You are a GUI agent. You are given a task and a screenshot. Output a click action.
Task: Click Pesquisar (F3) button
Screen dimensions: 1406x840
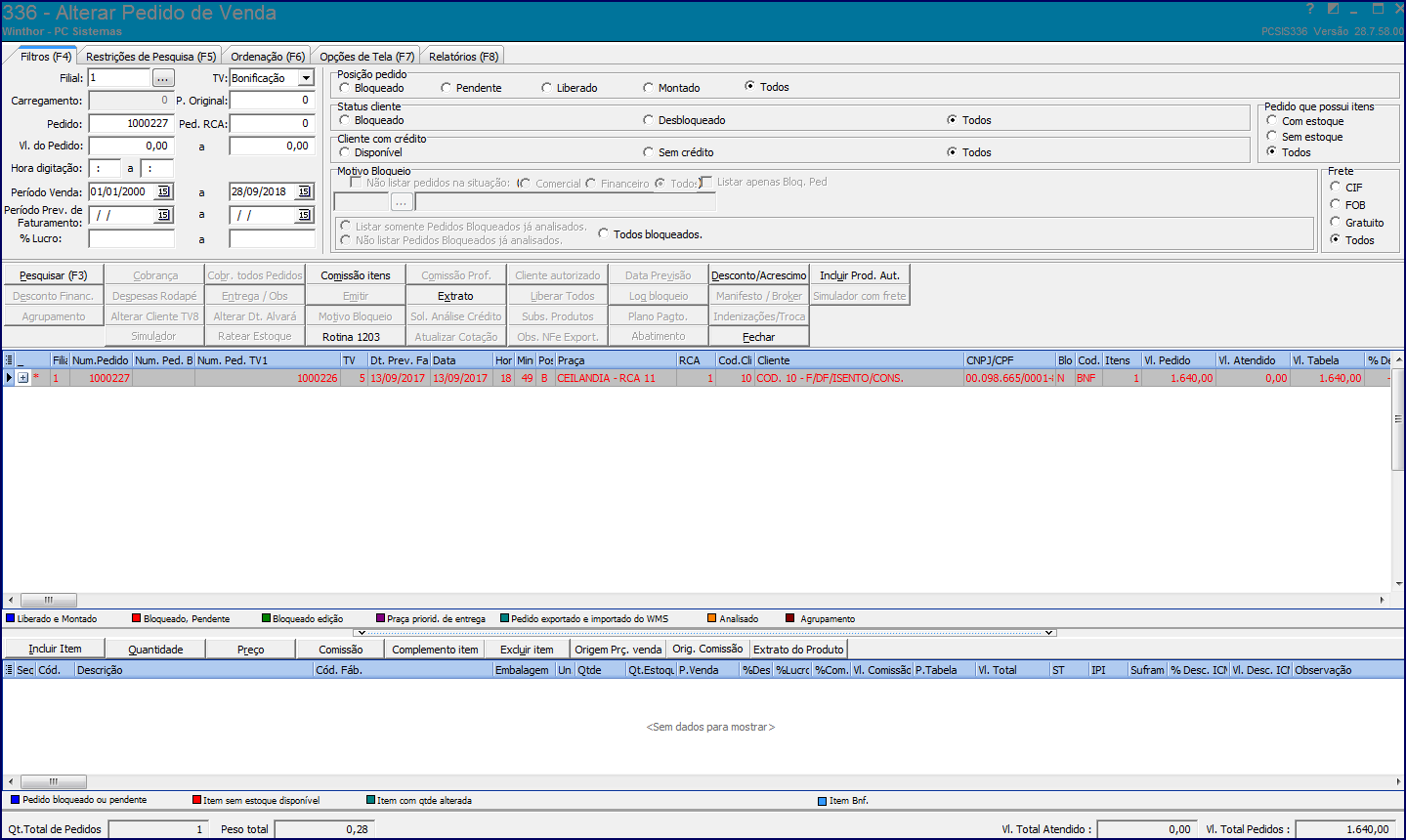click(x=54, y=275)
